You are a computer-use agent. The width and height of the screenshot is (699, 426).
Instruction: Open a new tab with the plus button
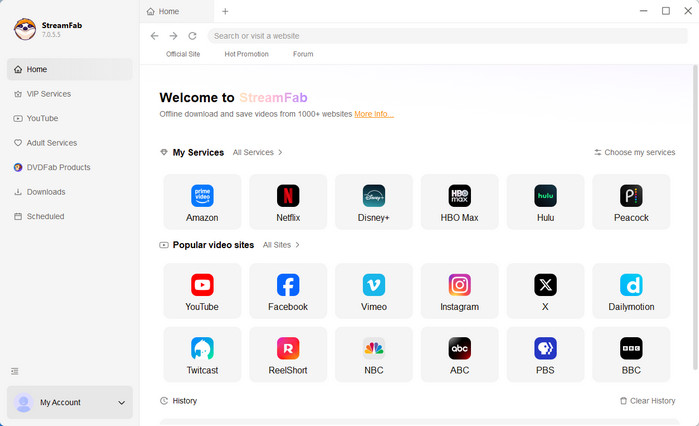[225, 11]
